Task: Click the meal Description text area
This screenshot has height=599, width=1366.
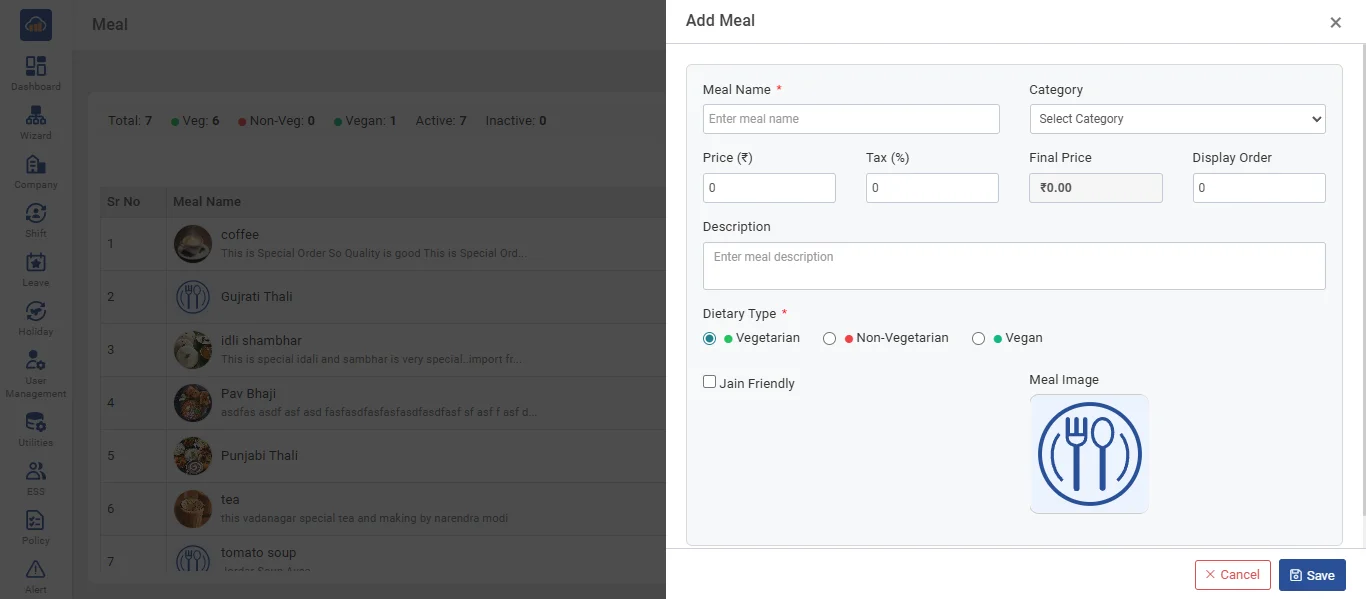Action: [x=1014, y=266]
